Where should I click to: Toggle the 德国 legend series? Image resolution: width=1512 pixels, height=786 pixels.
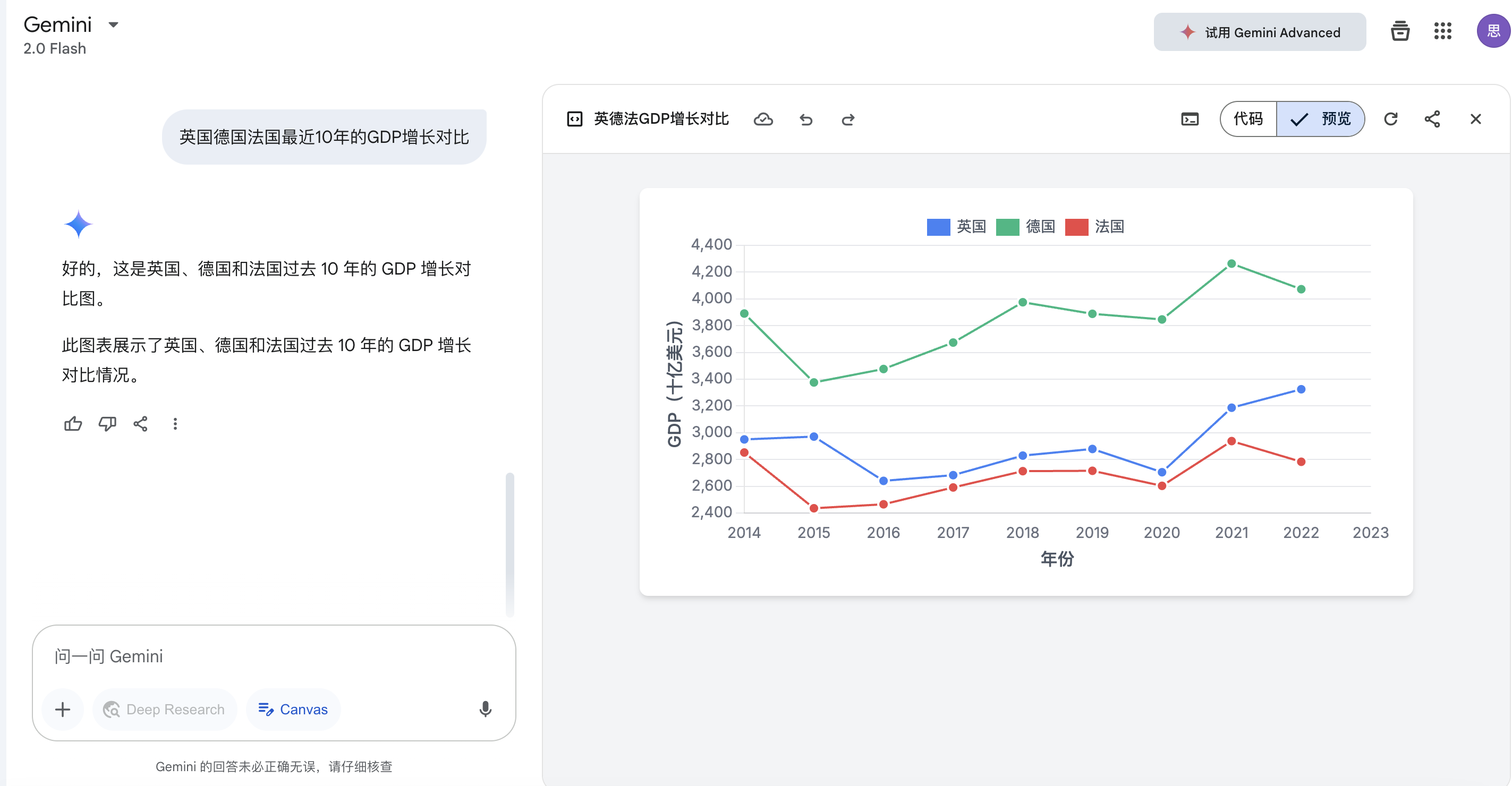pyautogui.click(x=1025, y=226)
